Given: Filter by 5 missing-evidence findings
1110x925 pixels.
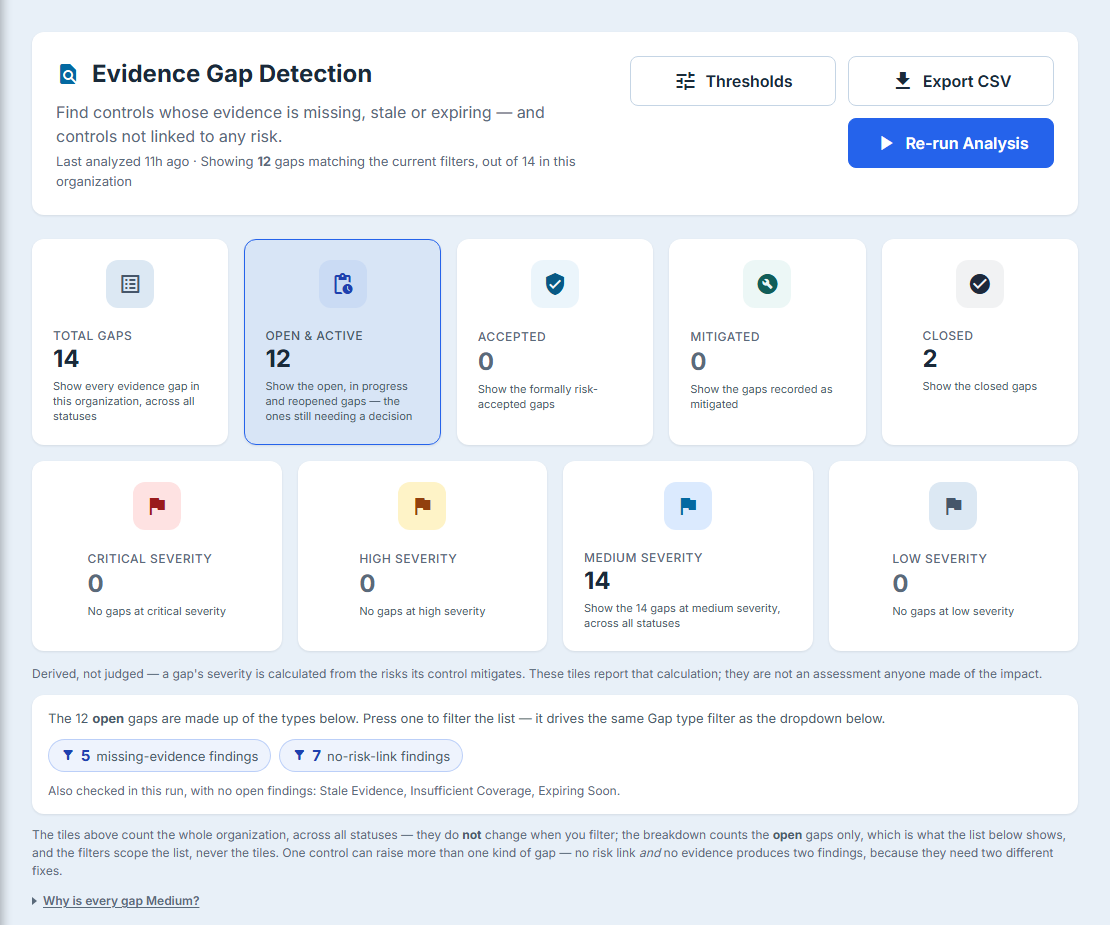Looking at the screenshot, I should pyautogui.click(x=159, y=756).
